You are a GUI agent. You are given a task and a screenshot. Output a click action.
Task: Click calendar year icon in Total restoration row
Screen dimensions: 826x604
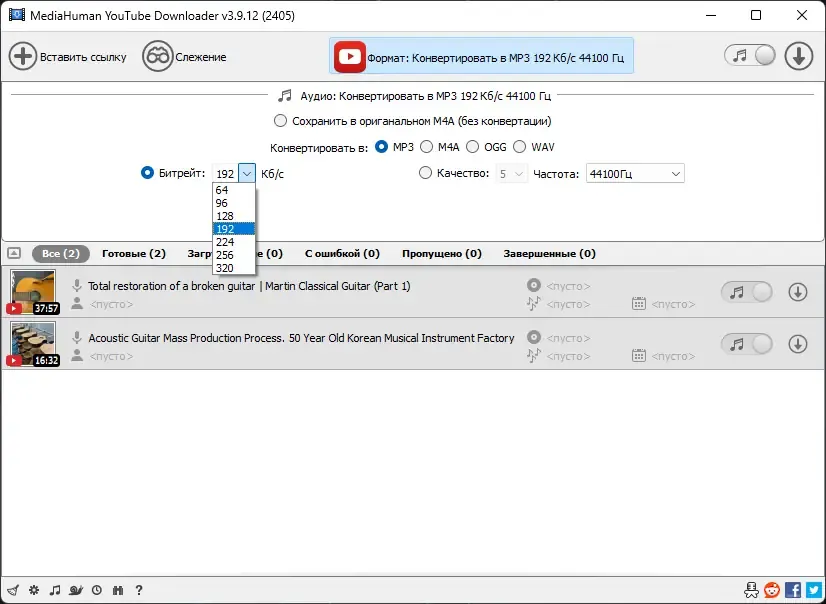click(638, 303)
